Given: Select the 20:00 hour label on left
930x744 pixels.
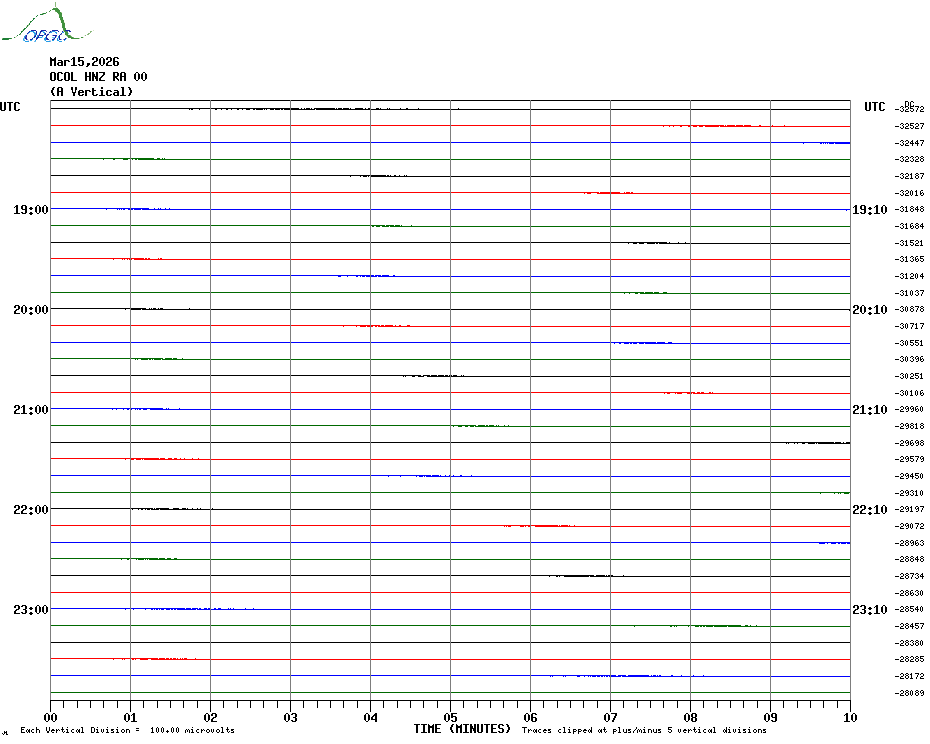Looking at the screenshot, I should pyautogui.click(x=30, y=310).
